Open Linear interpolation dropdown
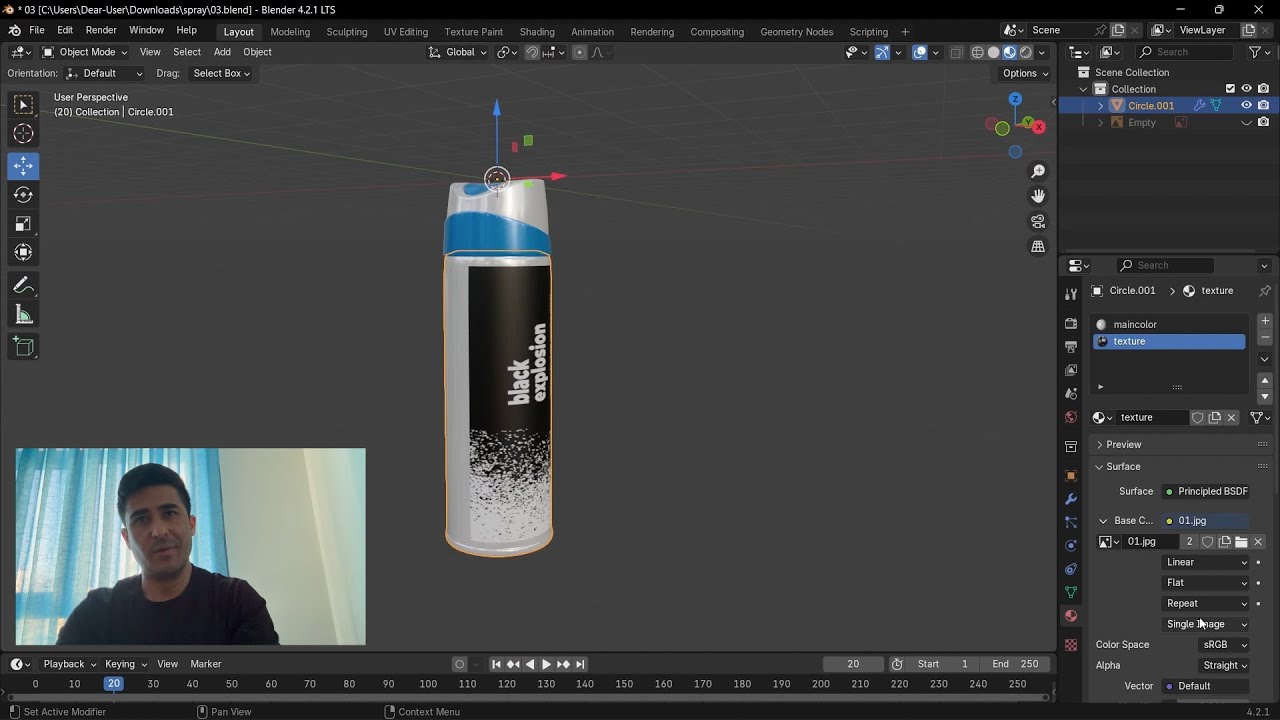Screen dimensions: 1280x720 tap(1207, 562)
